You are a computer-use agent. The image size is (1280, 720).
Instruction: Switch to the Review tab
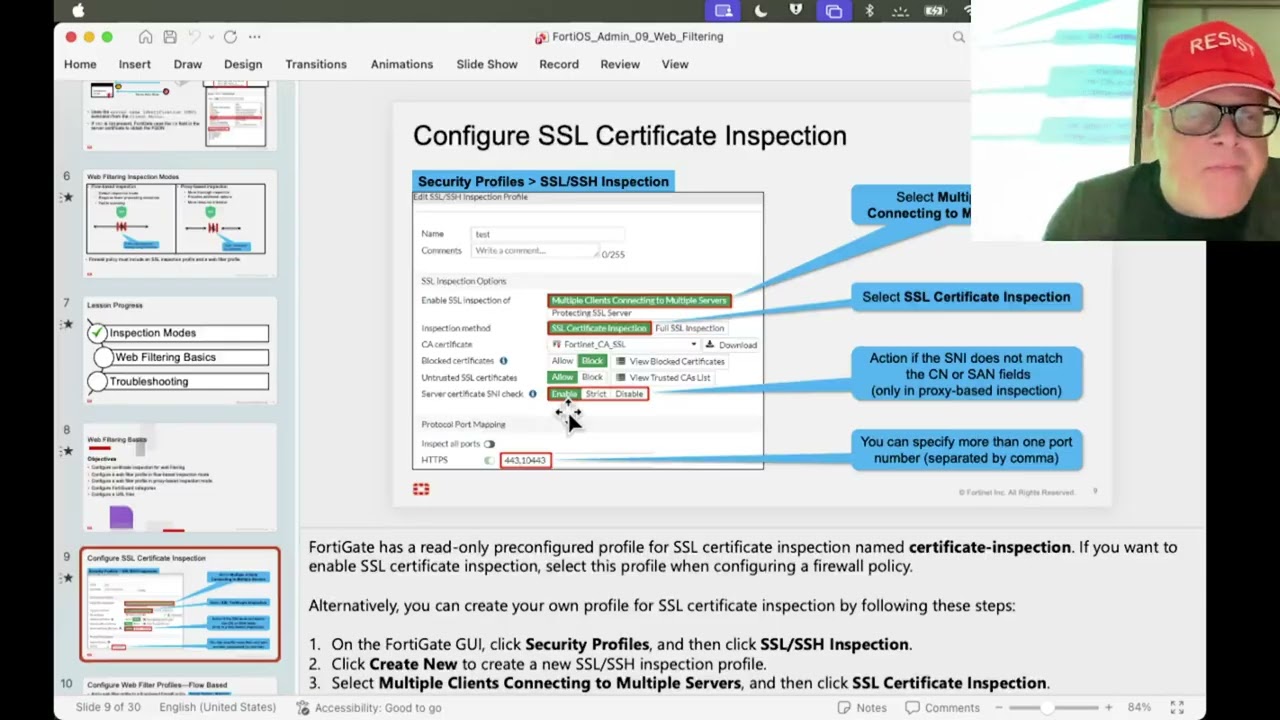[x=620, y=64]
